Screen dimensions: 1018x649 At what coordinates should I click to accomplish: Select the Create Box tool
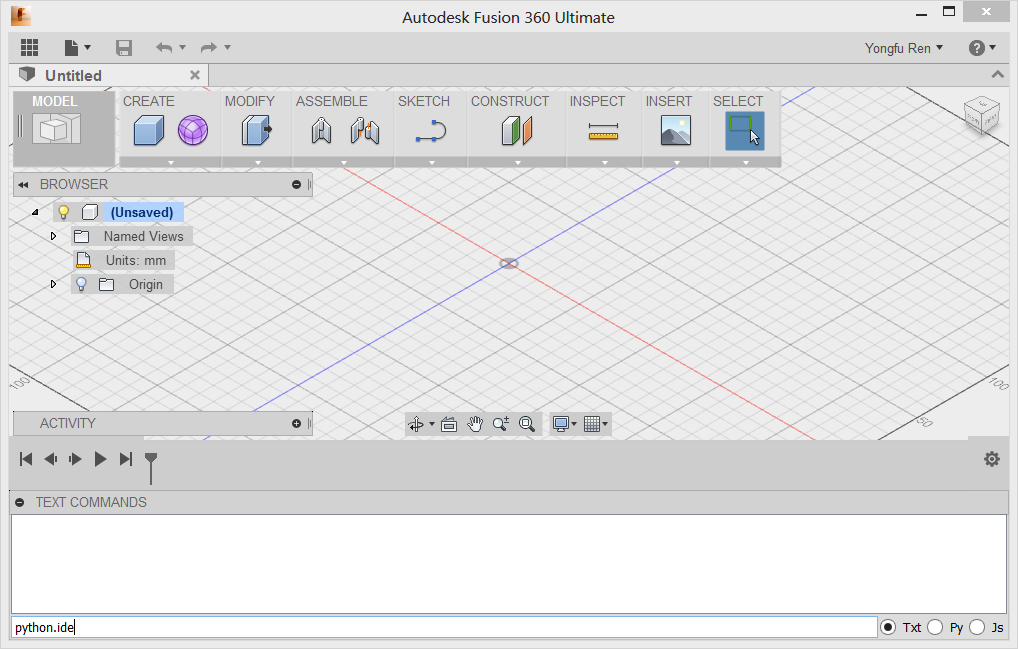point(148,131)
